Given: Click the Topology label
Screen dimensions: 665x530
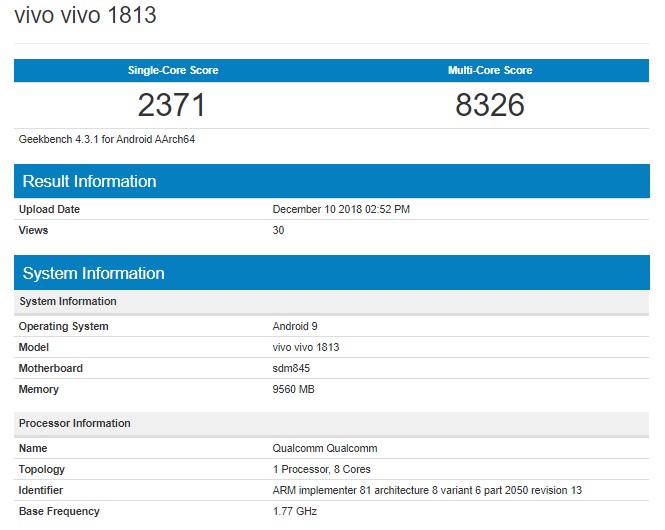Looking at the screenshot, I should pos(42,469).
